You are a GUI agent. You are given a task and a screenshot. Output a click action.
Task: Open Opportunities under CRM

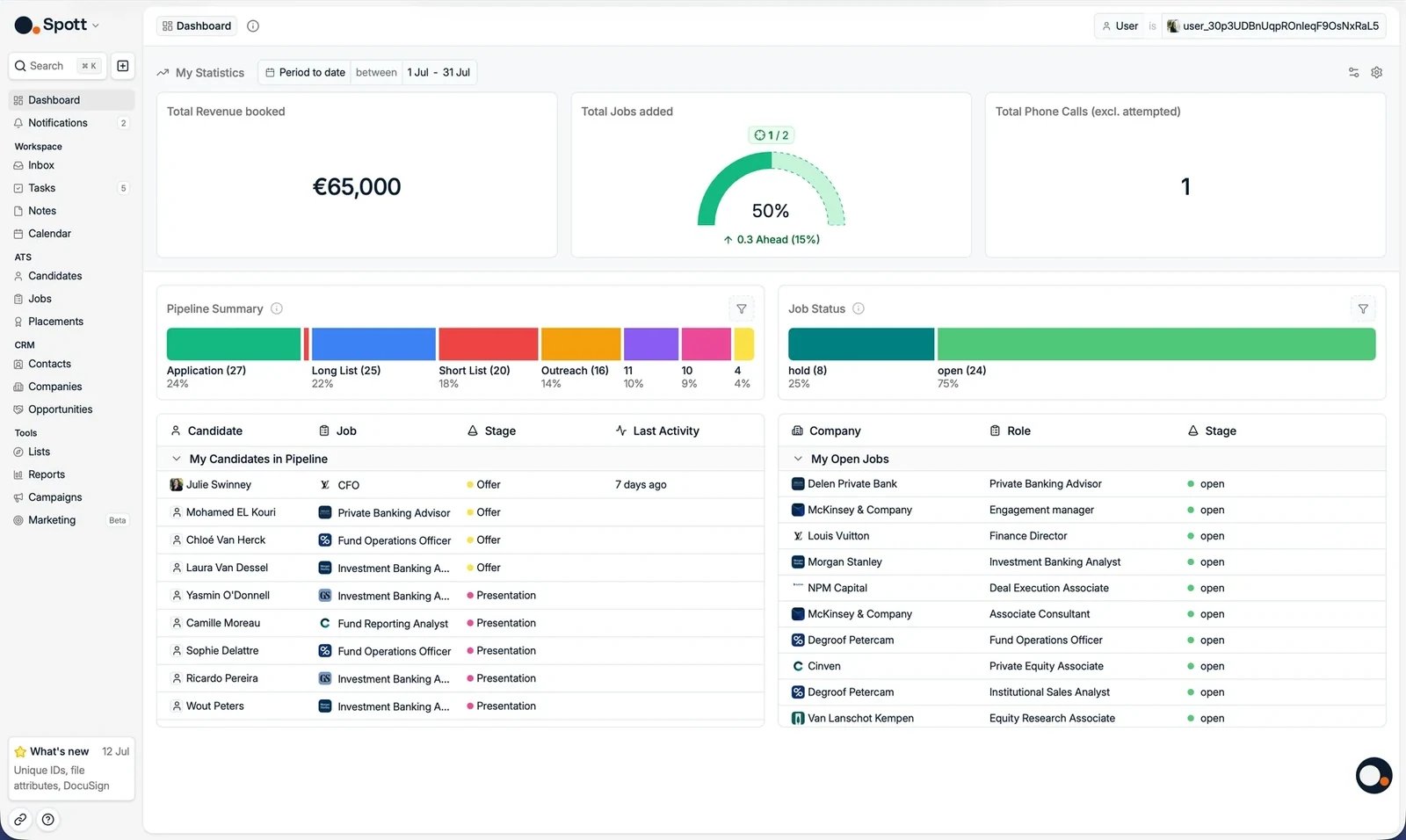point(71,409)
